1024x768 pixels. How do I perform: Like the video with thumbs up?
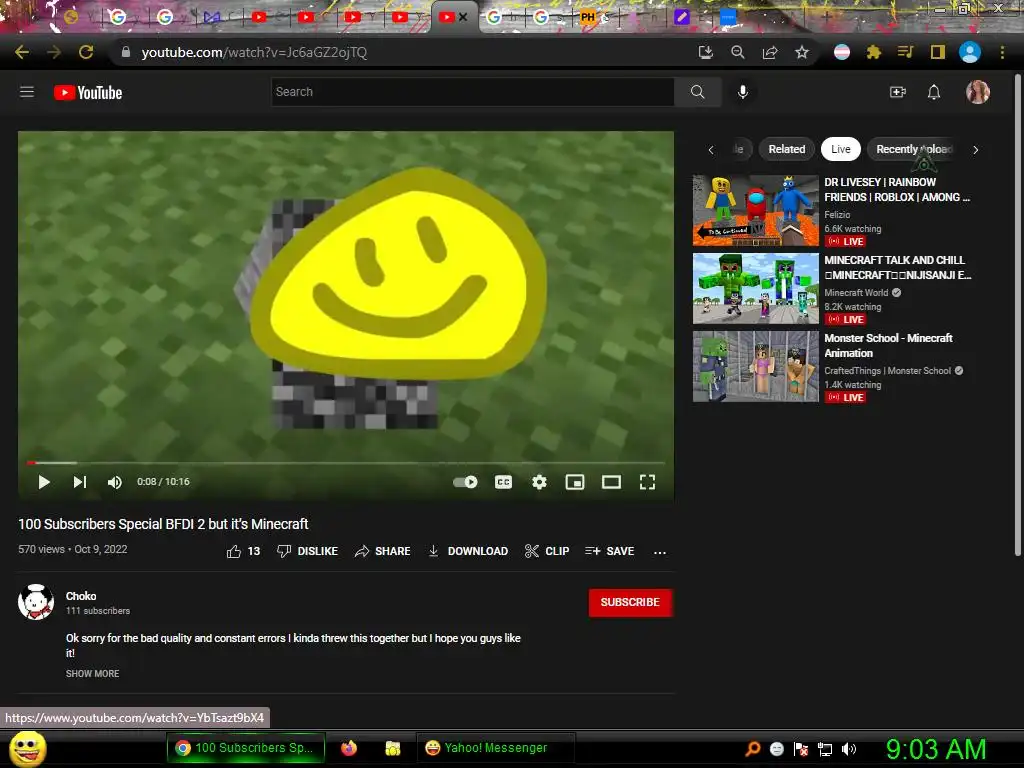(243, 551)
